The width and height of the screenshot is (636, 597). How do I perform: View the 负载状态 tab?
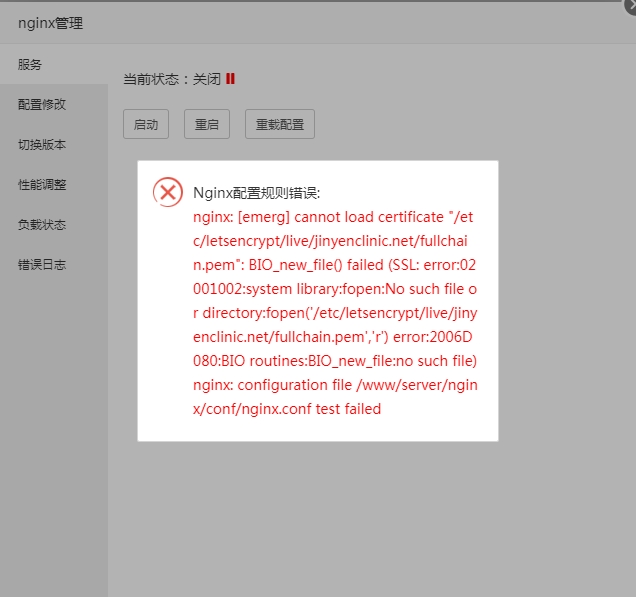coord(54,225)
